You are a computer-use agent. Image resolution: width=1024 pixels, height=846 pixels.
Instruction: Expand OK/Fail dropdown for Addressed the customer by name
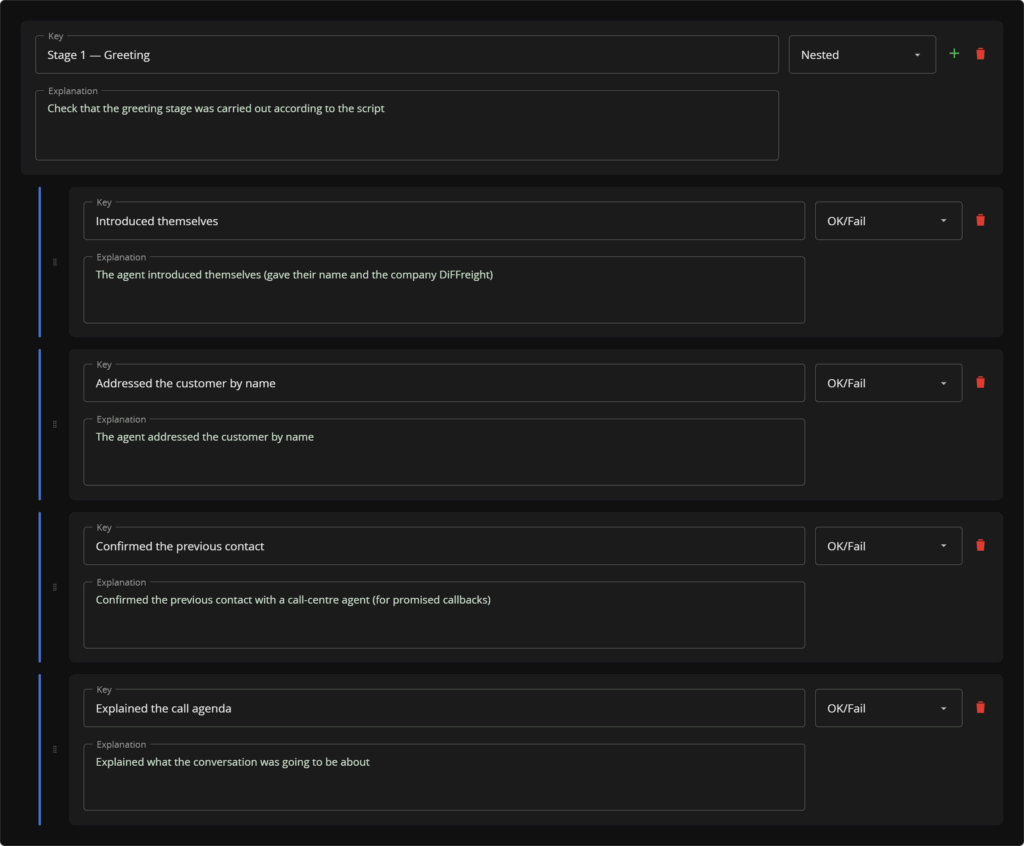(x=888, y=383)
